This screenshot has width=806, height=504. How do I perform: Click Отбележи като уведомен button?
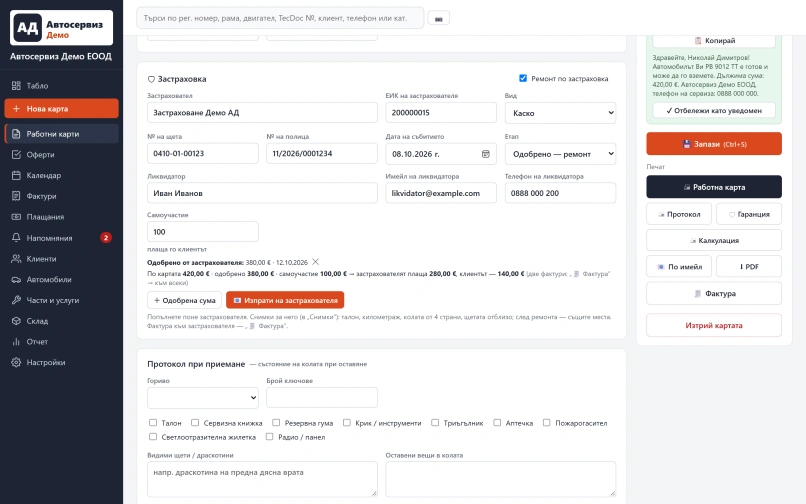[714, 111]
